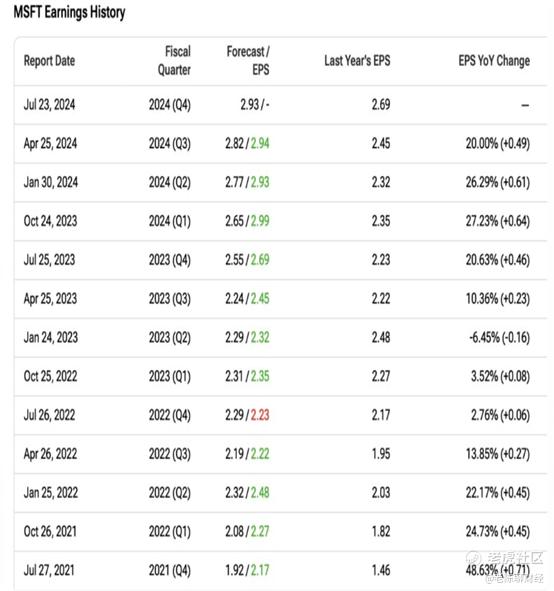The width and height of the screenshot is (554, 591).
Task: Select the Oct 26, 2021 report date
Action: point(50,531)
